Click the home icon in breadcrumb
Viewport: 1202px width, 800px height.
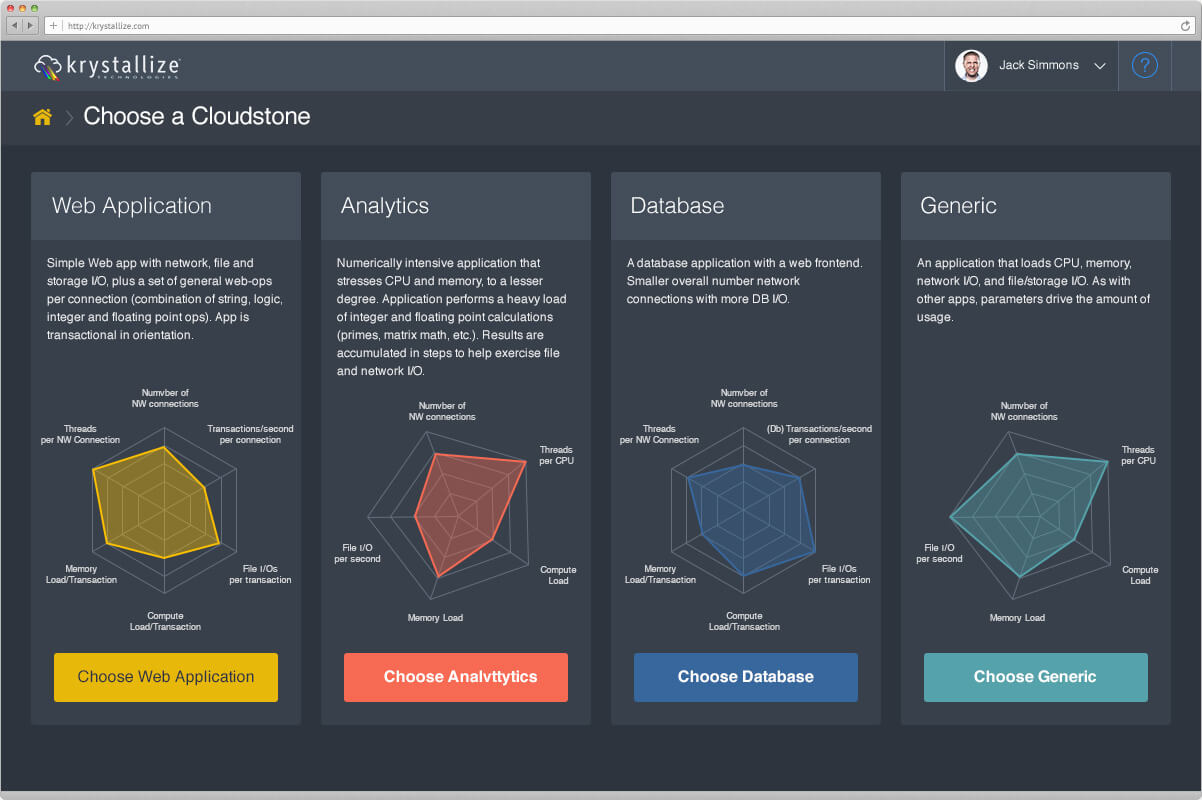42,117
